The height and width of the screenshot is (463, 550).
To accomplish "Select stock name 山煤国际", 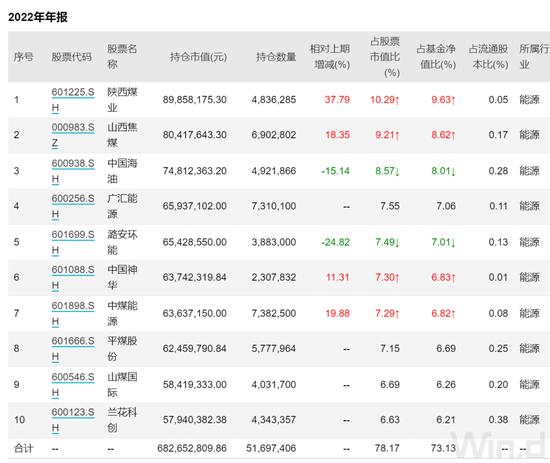I will [x=122, y=384].
